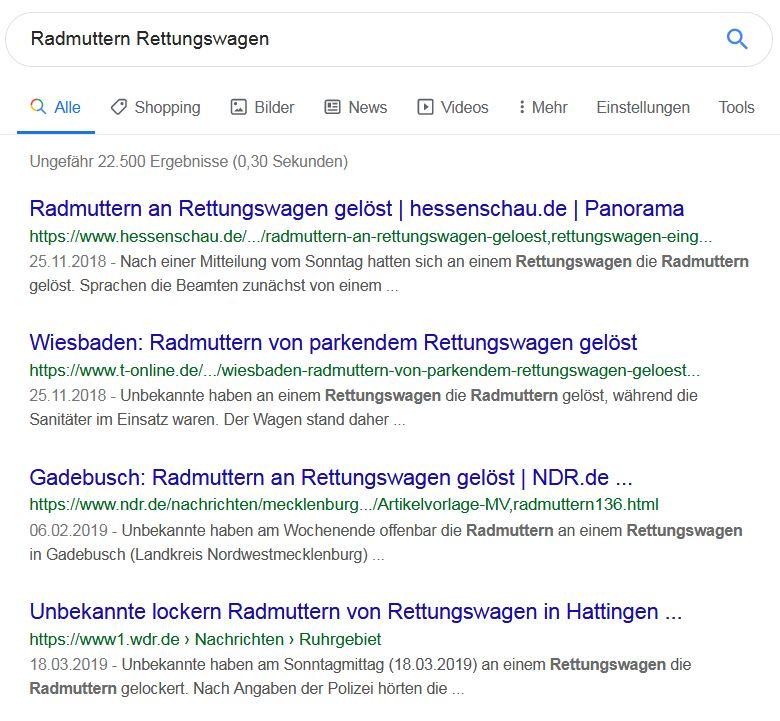Open Unbekannte lockern Radmuttern in Hattingen result

(356, 611)
